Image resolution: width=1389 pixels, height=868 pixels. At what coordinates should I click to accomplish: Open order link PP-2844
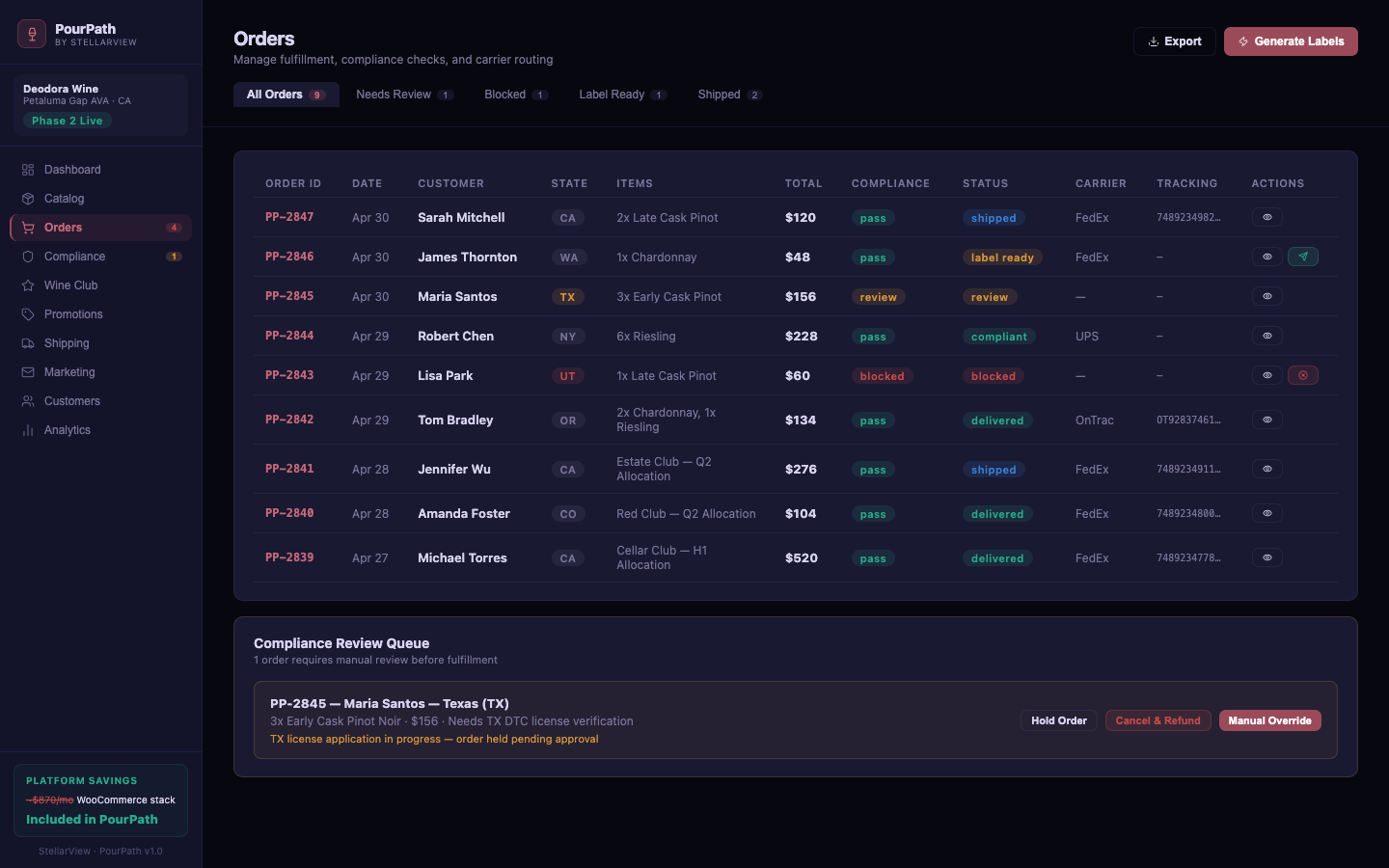[x=289, y=336]
